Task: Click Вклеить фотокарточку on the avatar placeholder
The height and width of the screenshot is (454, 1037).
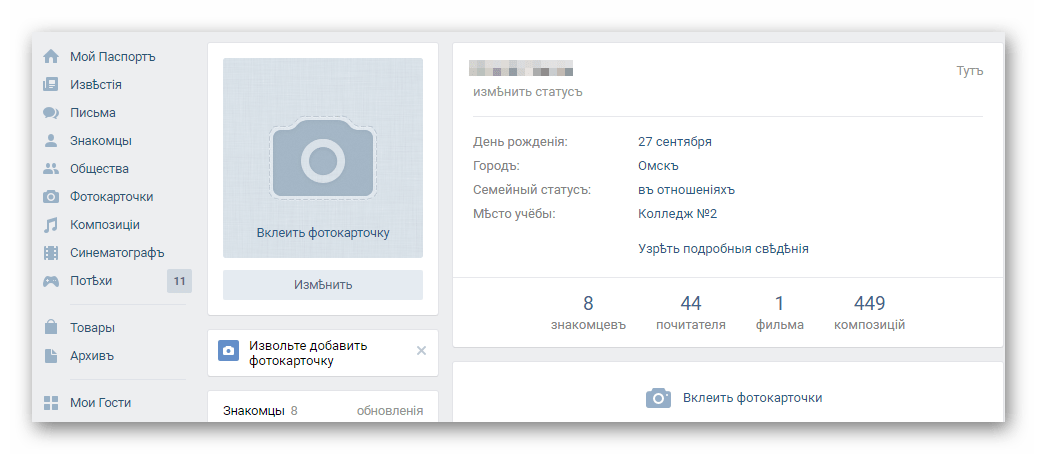Action: click(322, 233)
